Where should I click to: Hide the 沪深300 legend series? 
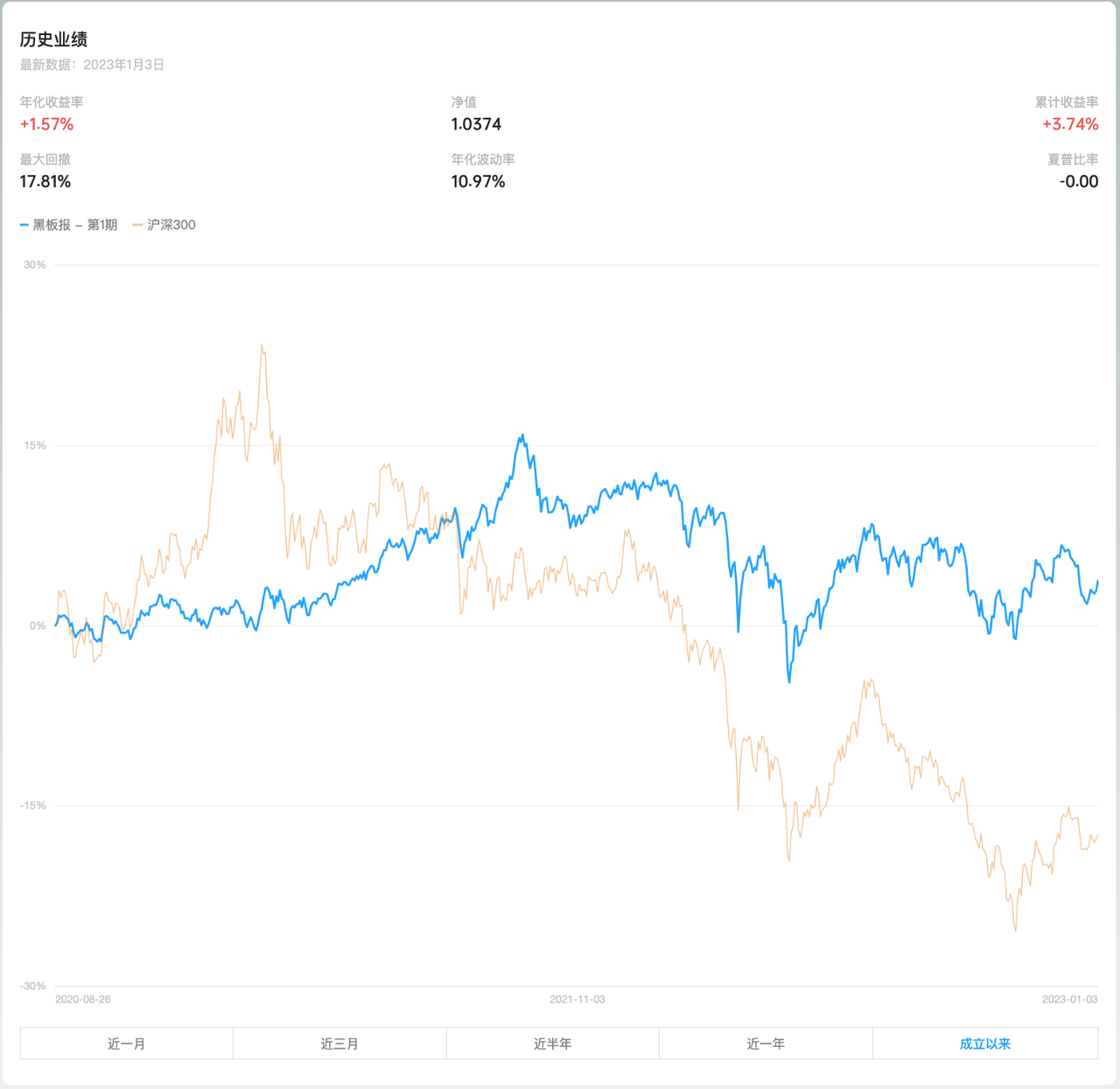171,225
